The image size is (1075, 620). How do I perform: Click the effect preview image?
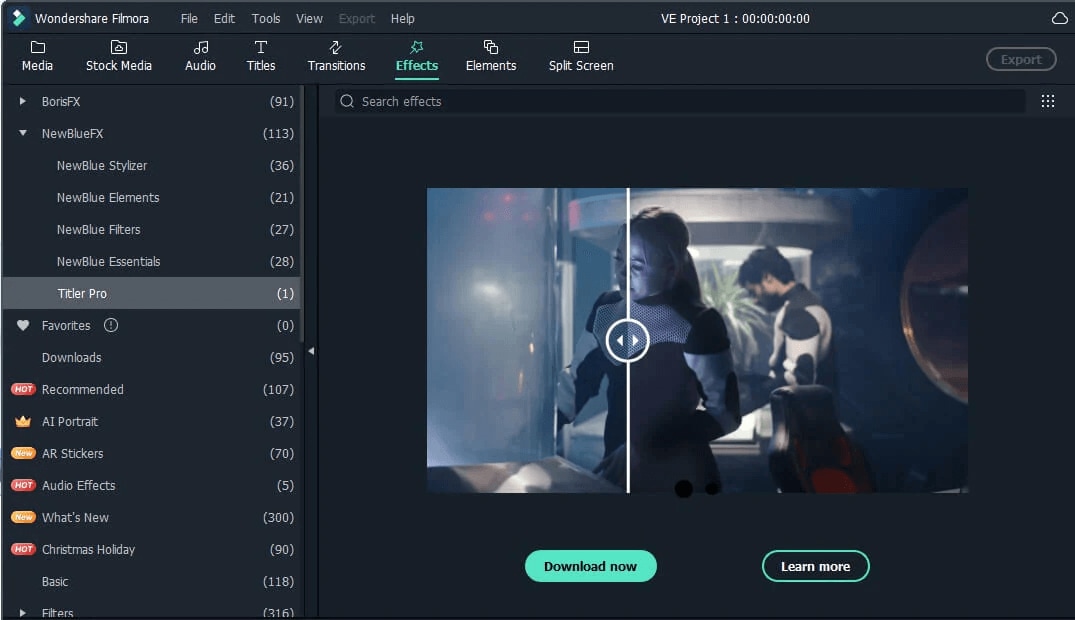point(697,340)
